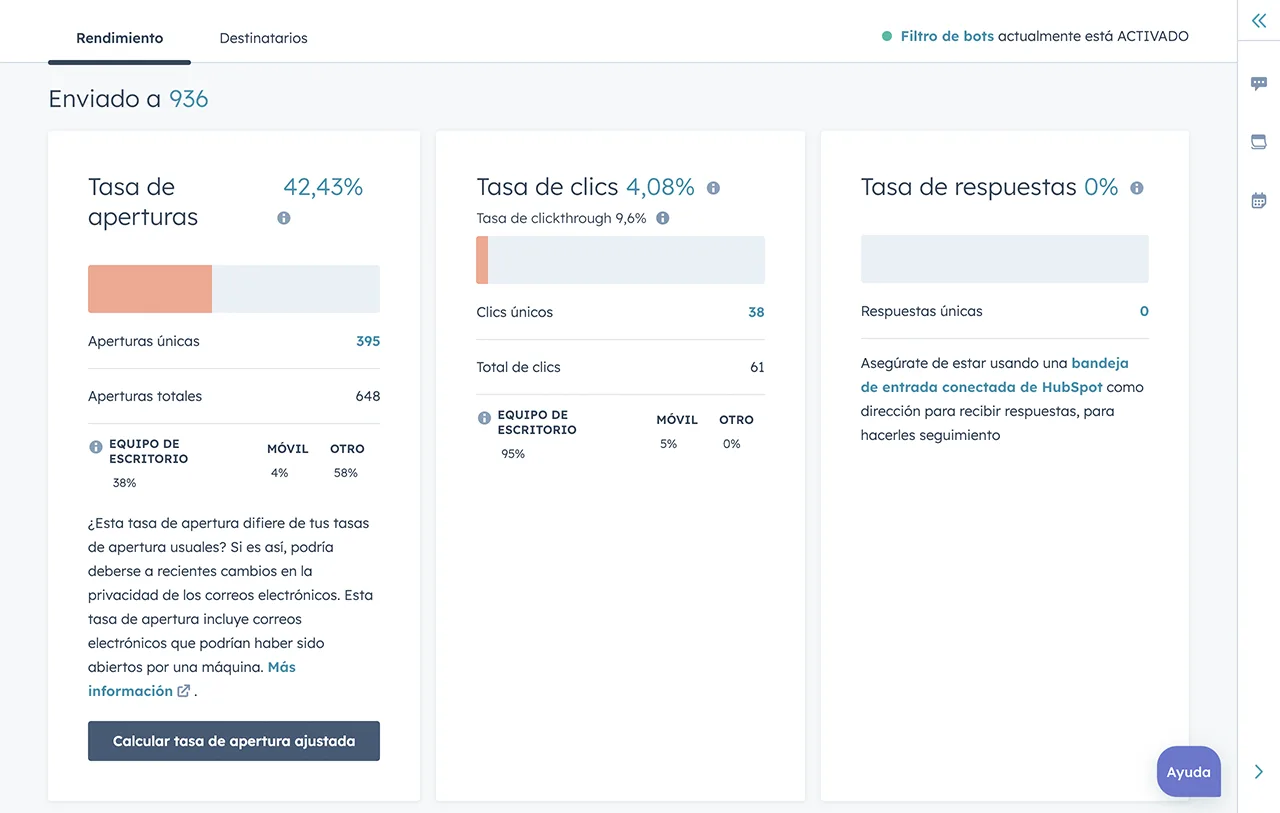
Task: Open the Filtro de bots link
Action: point(947,36)
